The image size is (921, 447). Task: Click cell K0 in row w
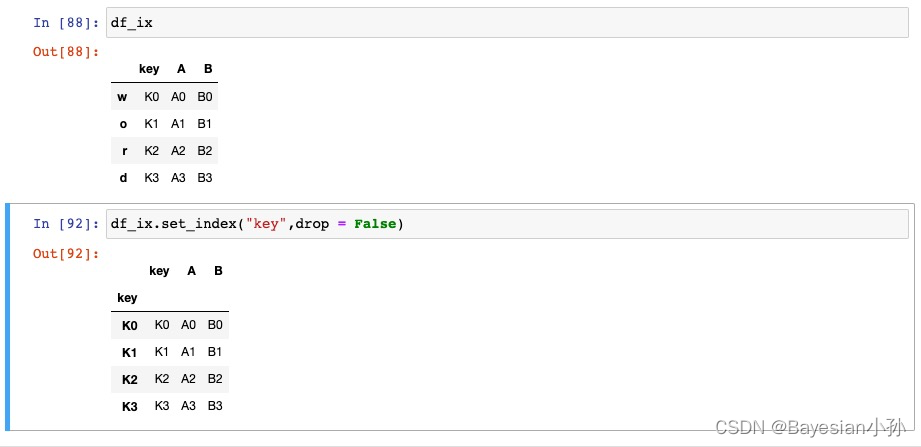(152, 97)
